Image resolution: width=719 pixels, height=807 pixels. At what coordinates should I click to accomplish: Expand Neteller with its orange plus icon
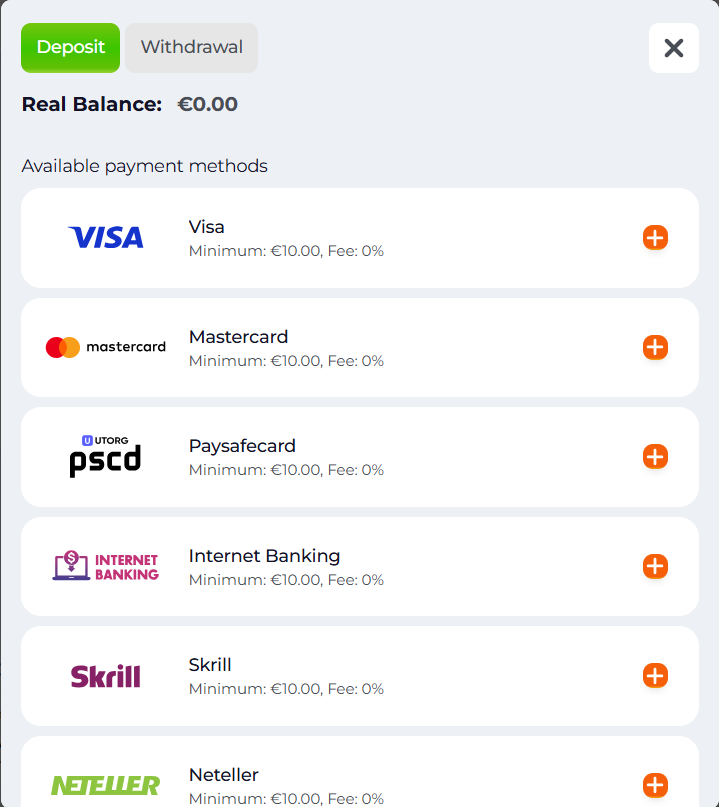[x=655, y=785]
